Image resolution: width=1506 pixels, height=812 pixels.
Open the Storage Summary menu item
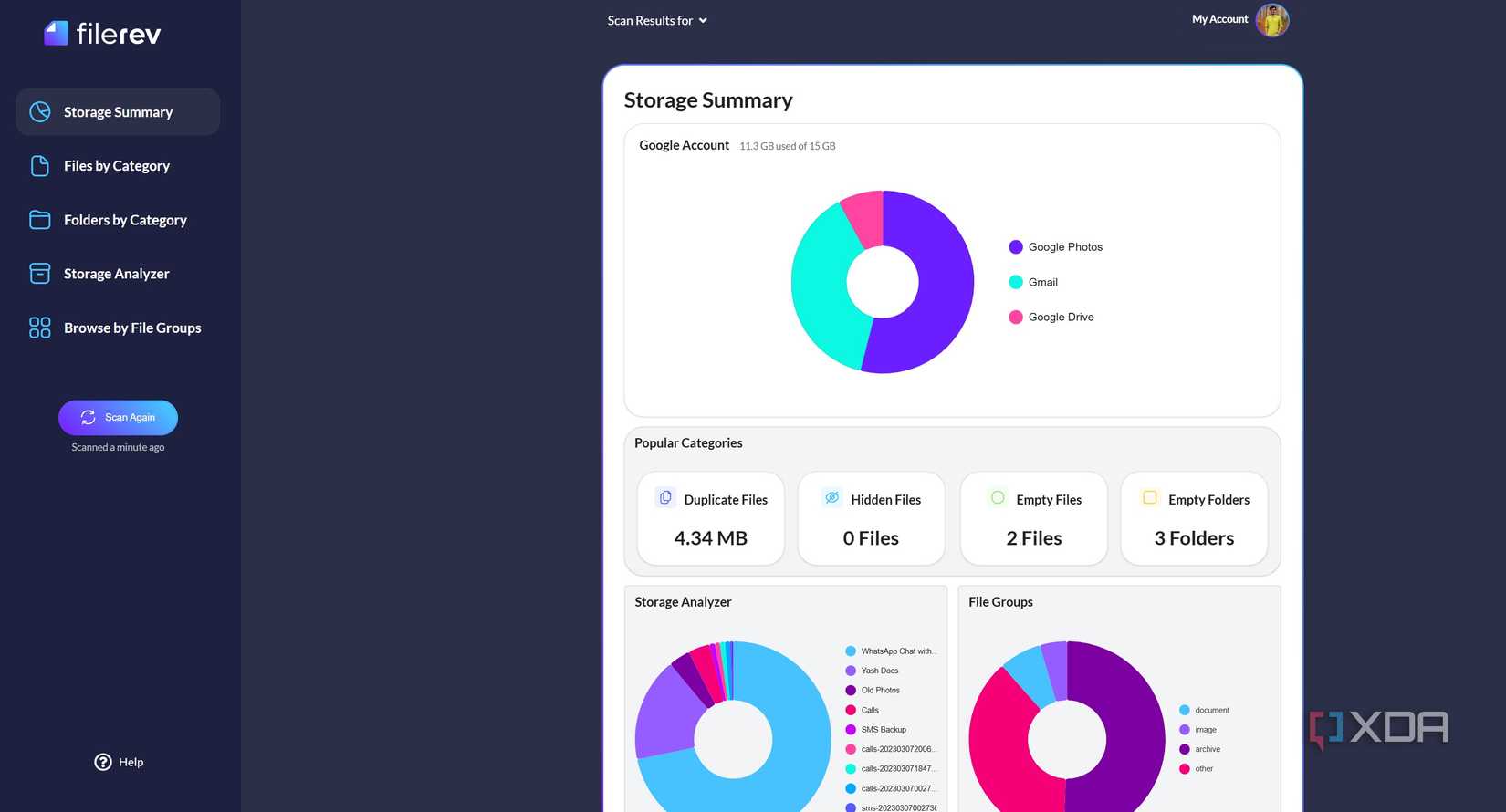[118, 112]
